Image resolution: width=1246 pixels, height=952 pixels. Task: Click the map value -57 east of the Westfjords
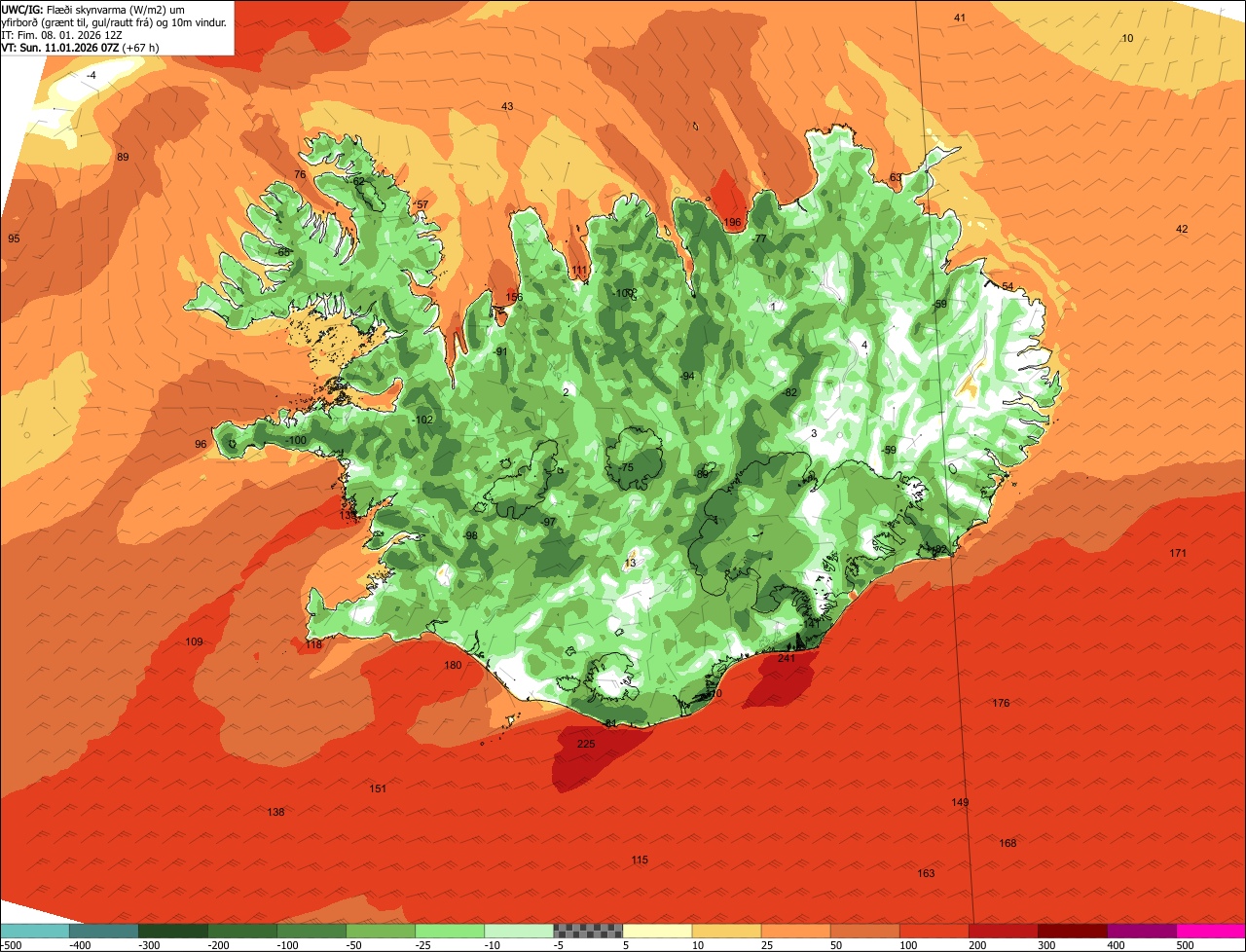click(x=421, y=203)
